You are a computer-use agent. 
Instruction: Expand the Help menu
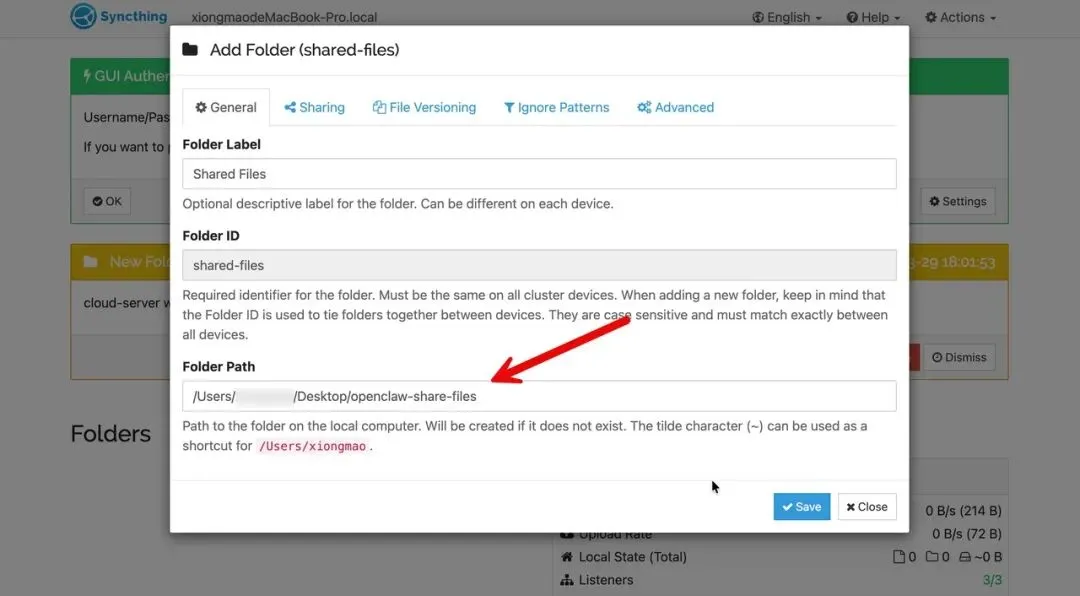point(873,17)
